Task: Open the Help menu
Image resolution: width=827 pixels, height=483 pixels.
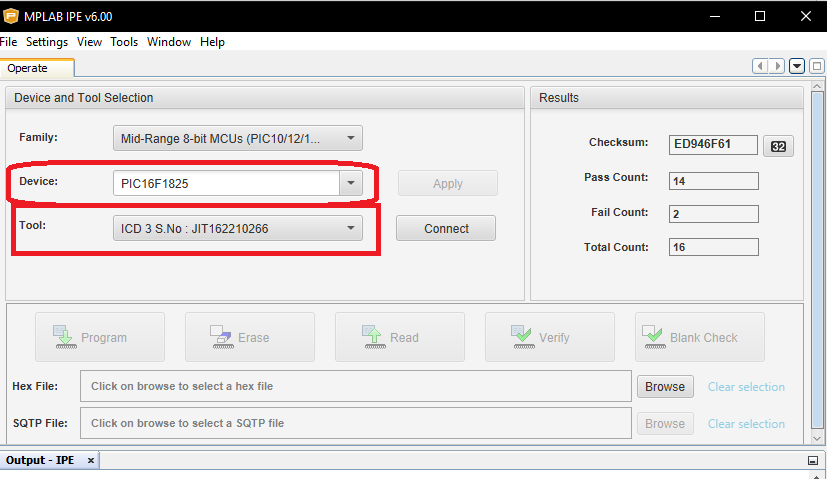Action: pyautogui.click(x=212, y=42)
